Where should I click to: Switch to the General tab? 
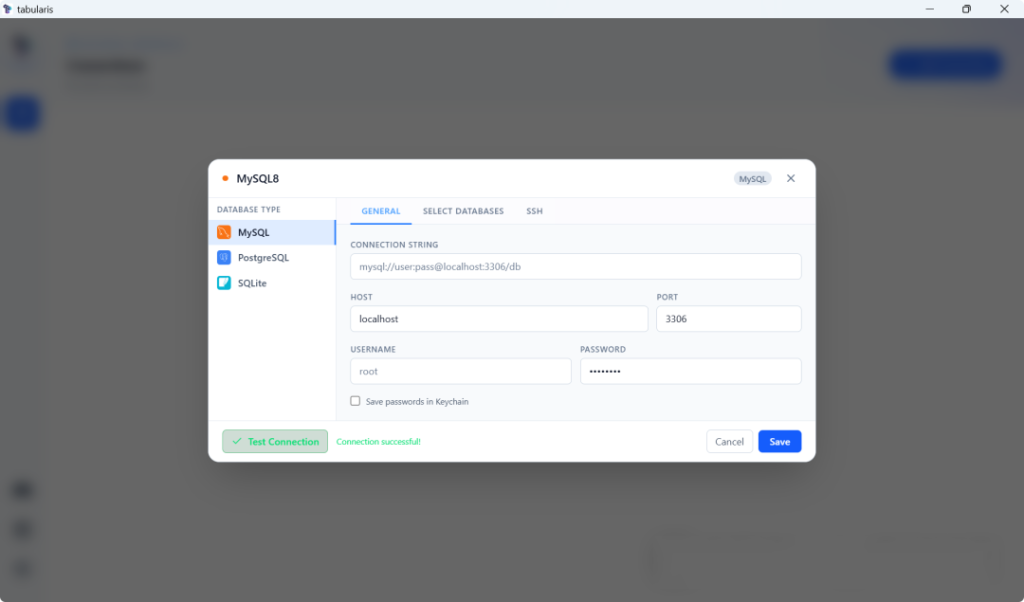[x=380, y=211]
